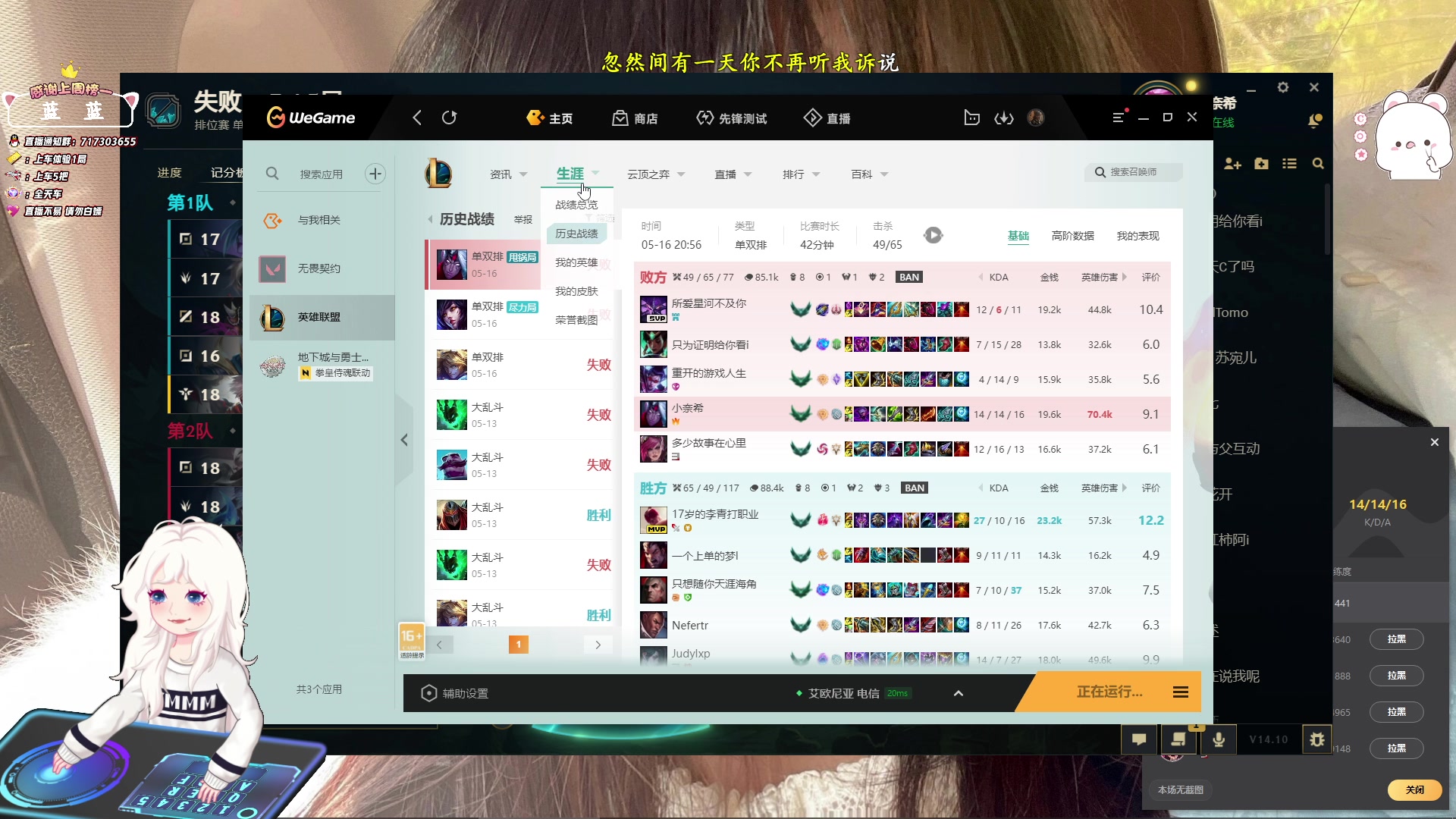Expand the server selector up chevron
Image resolution: width=1456 pixels, height=819 pixels.
959,693
